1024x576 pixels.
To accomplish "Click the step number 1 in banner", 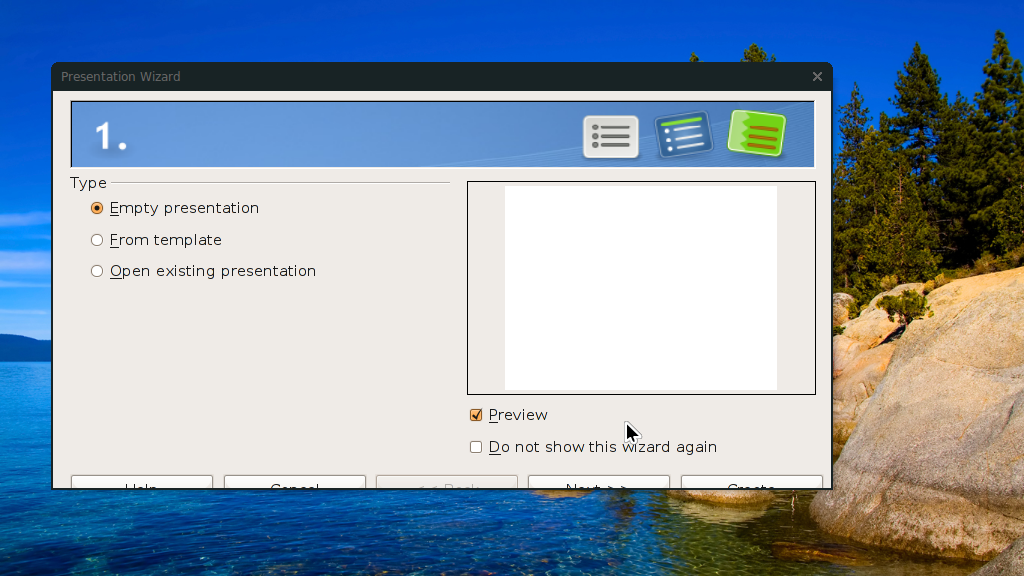I will coord(110,137).
